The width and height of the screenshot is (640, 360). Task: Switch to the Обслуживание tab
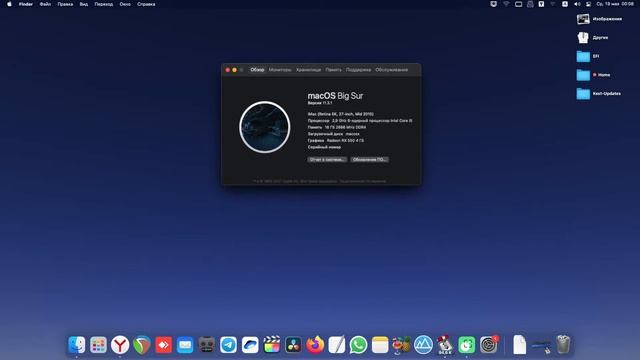pos(391,70)
